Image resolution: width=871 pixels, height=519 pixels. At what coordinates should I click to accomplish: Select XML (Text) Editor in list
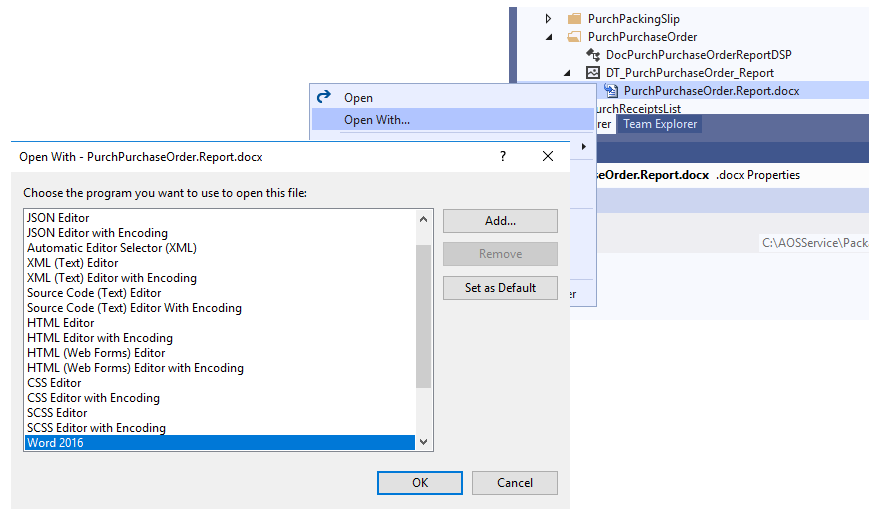pos(72,263)
